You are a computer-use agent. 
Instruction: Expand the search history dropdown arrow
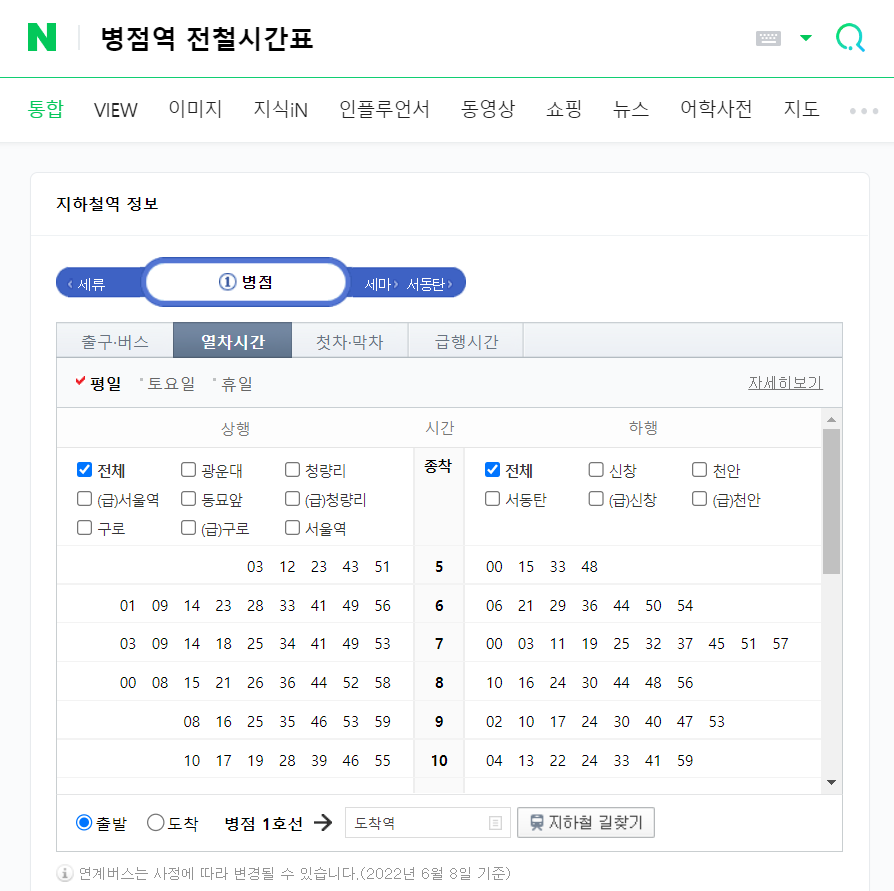click(x=806, y=38)
